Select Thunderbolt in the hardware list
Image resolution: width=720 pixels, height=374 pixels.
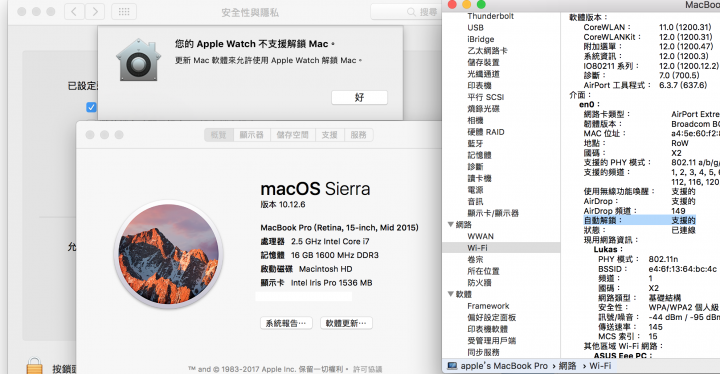pos(490,16)
